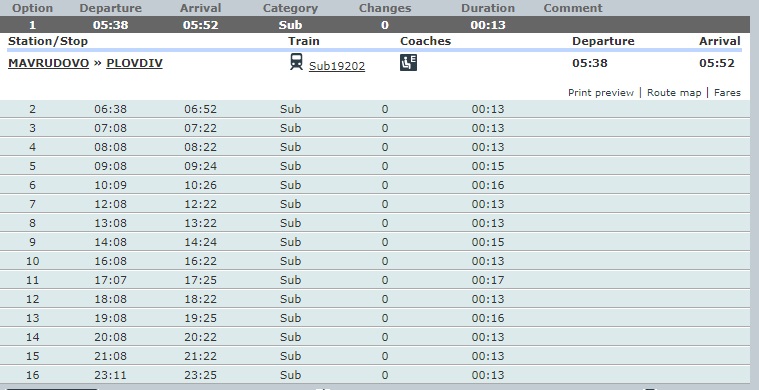Expand option 5 departing 09:08
Viewport: 759px width, 390px height.
[375, 166]
